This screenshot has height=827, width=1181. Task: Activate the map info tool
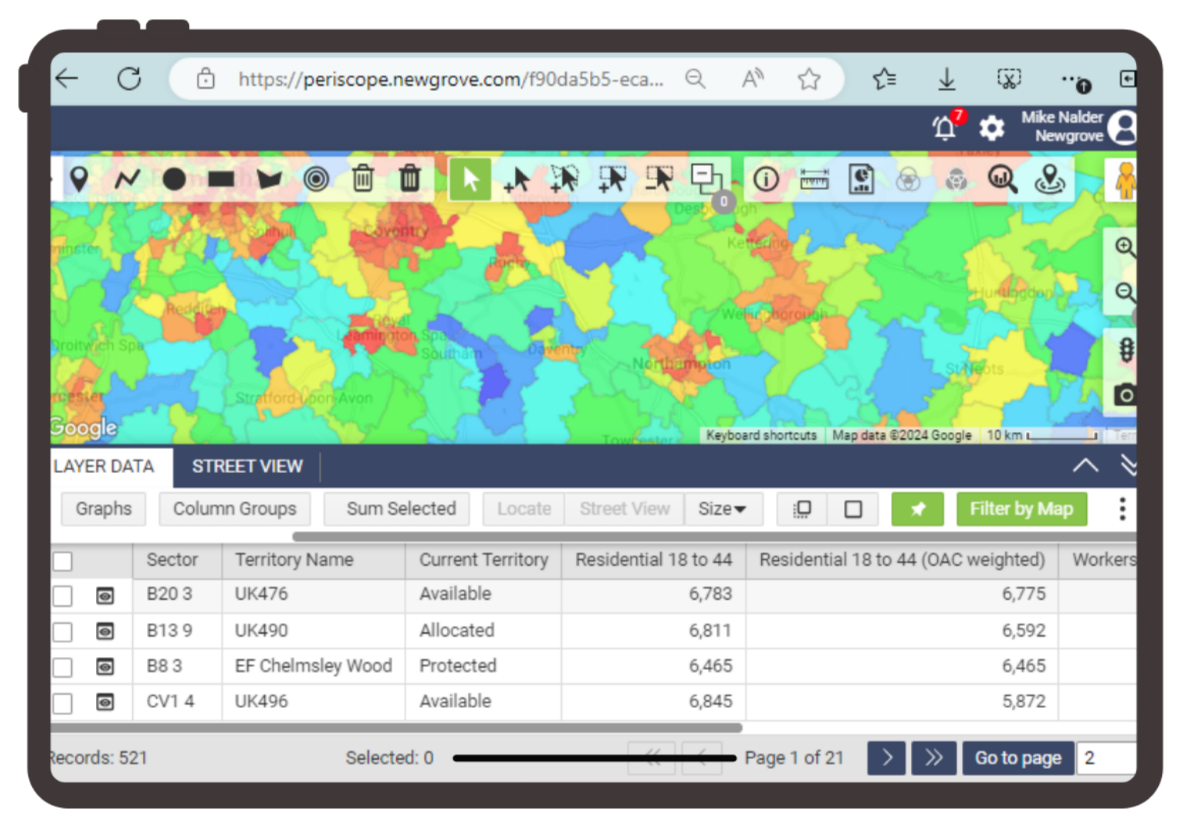tap(766, 179)
